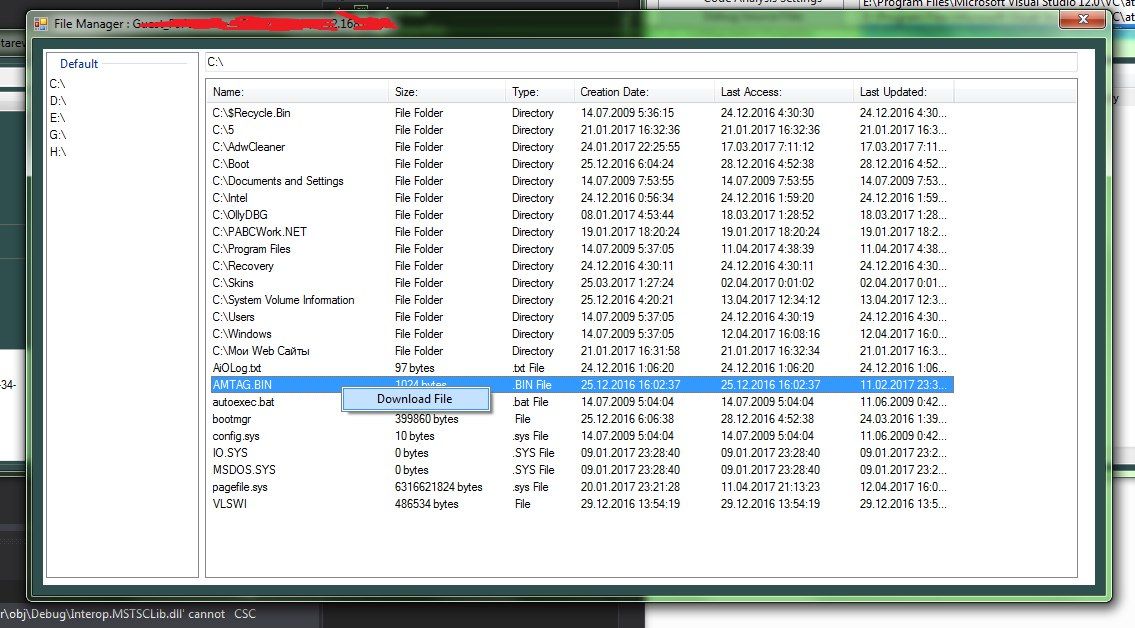Choose Download File from context menu
The height and width of the screenshot is (628, 1135).
coord(414,399)
